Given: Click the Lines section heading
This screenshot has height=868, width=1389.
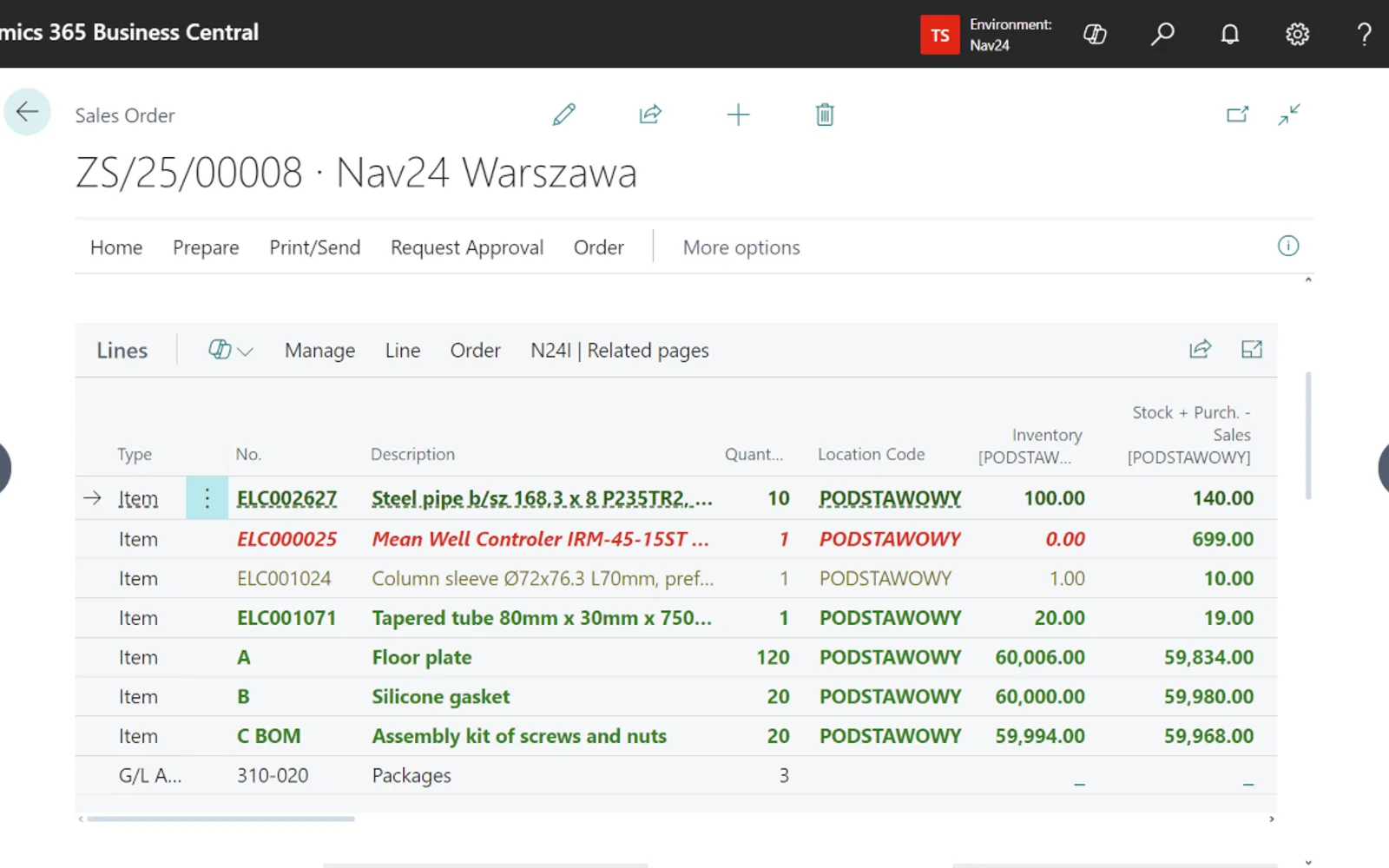Looking at the screenshot, I should pyautogui.click(x=122, y=350).
